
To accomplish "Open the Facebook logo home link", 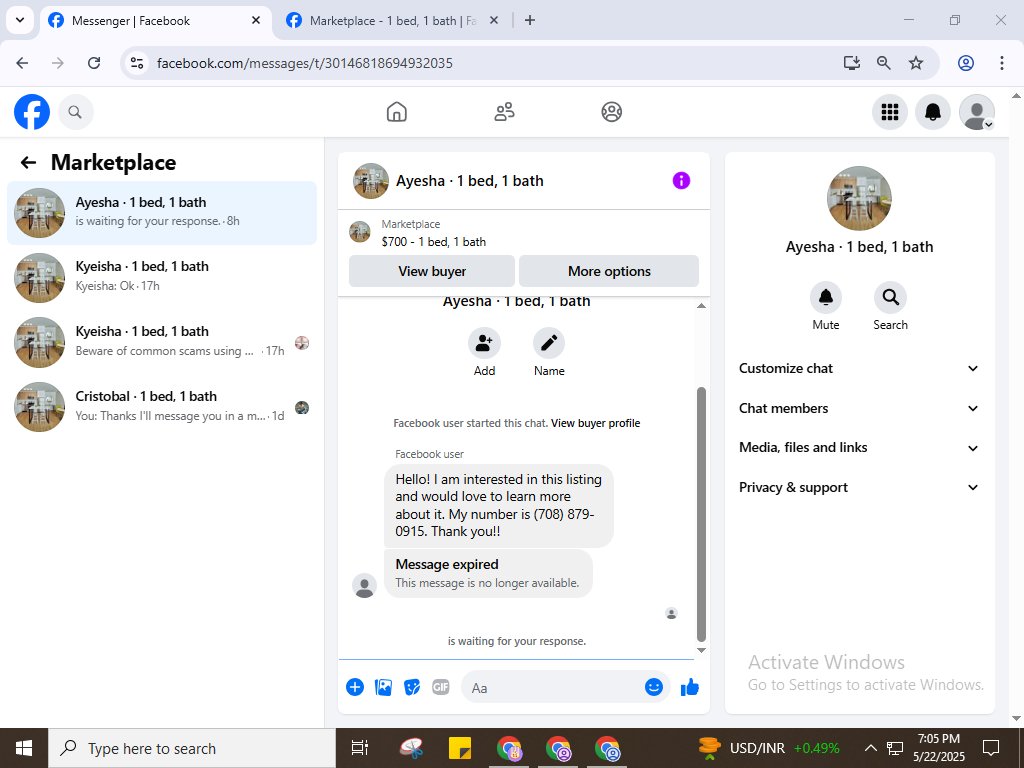I will [32, 112].
